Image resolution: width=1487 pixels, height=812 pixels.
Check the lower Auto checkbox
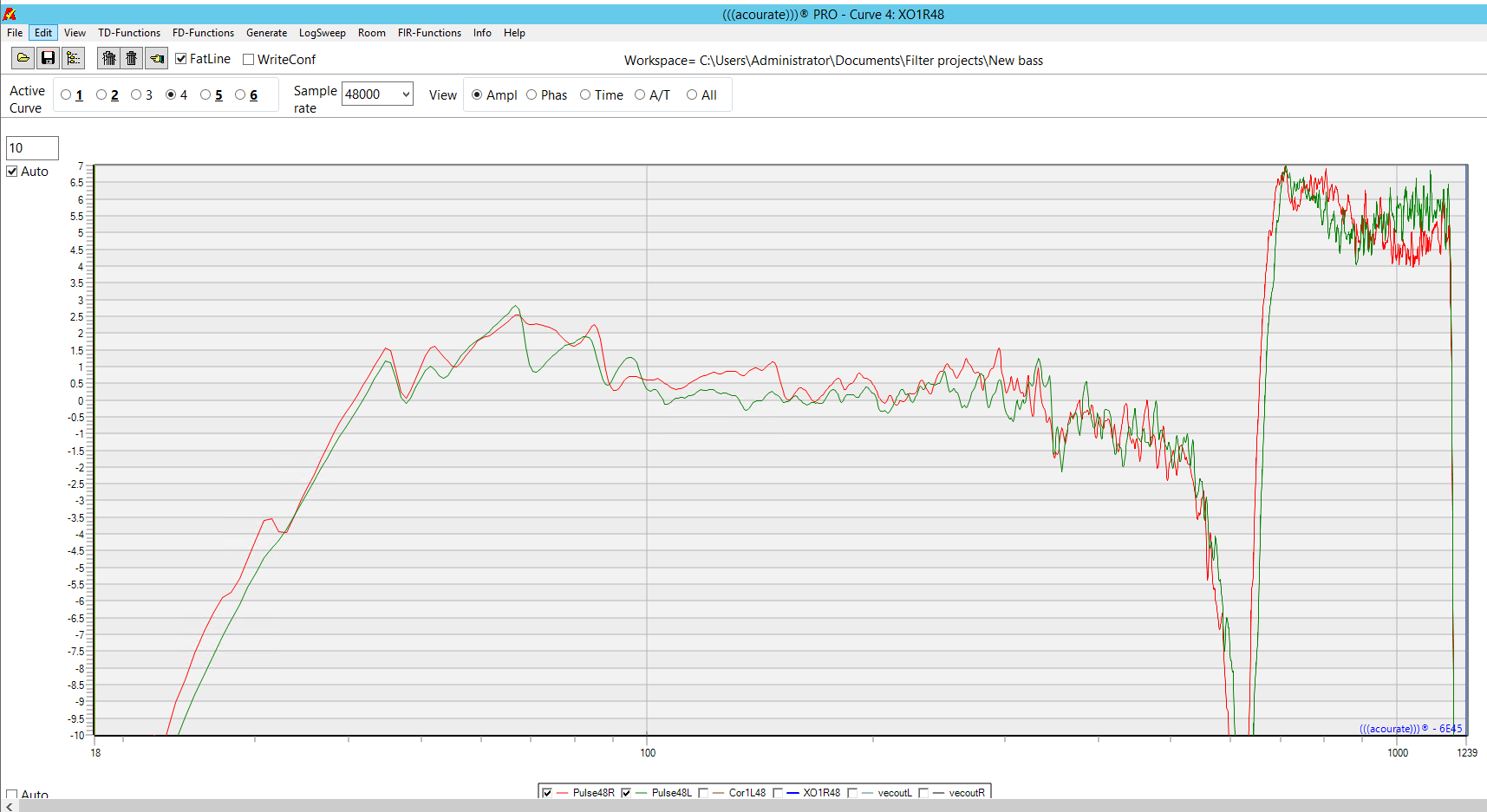point(12,794)
